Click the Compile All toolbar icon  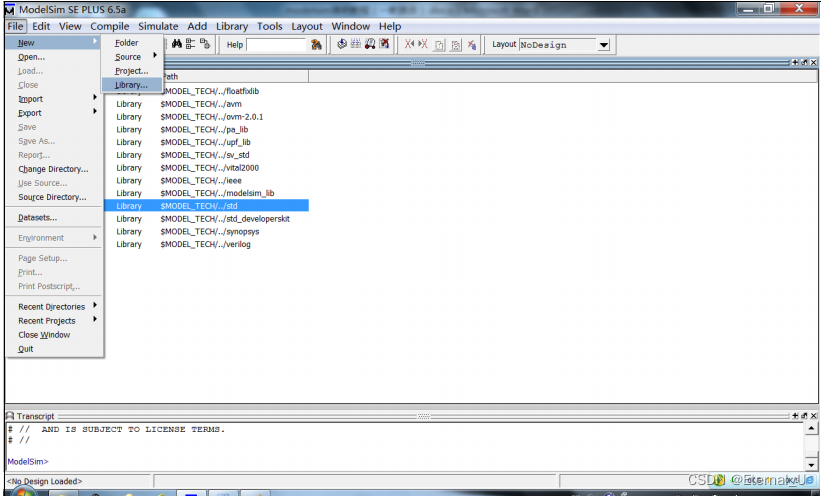pyautogui.click(x=356, y=45)
